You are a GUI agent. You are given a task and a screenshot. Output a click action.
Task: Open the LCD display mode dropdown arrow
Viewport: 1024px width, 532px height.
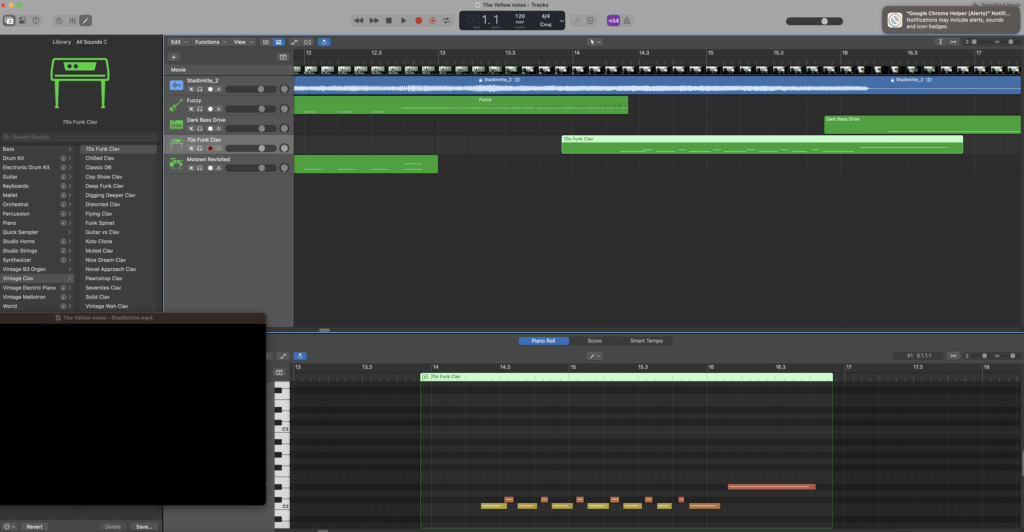561,20
